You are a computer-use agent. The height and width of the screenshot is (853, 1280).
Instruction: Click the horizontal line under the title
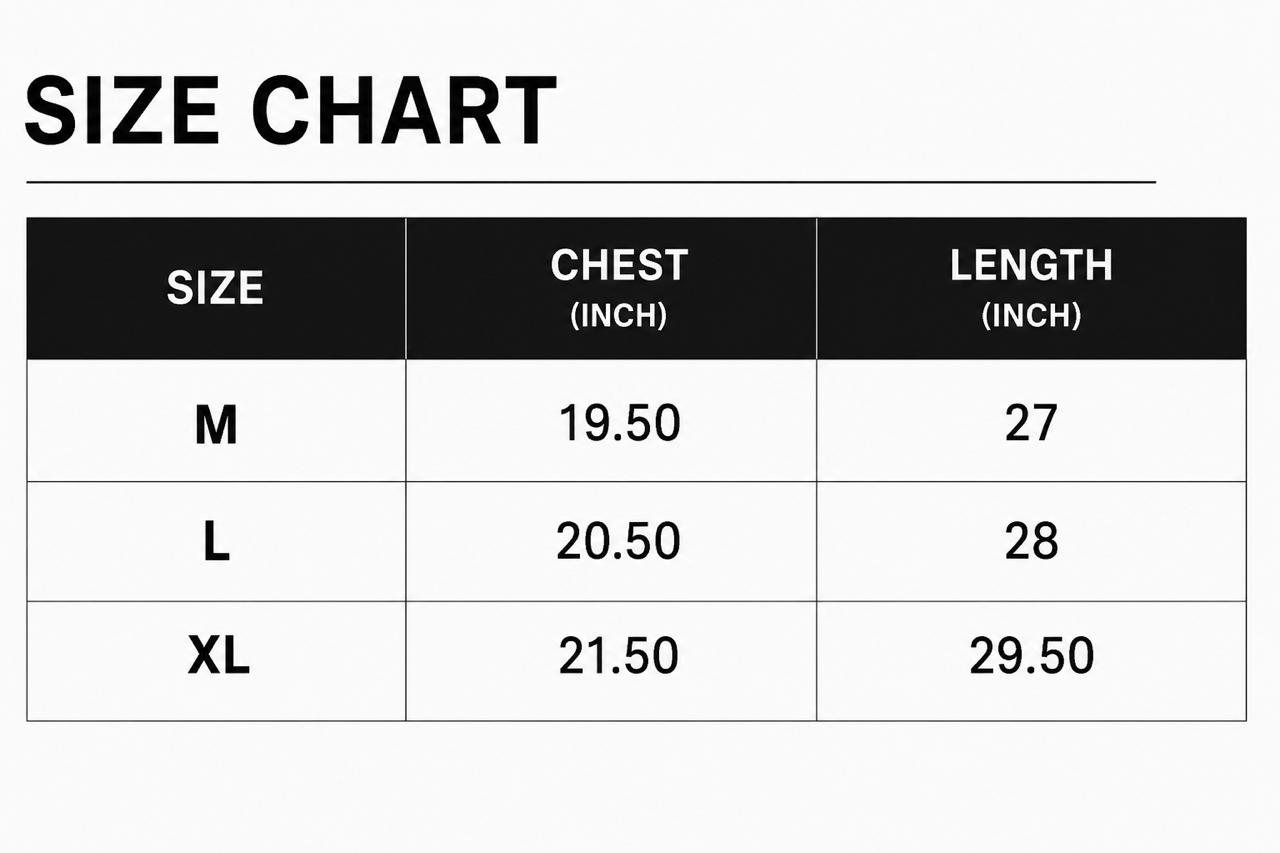591,183
